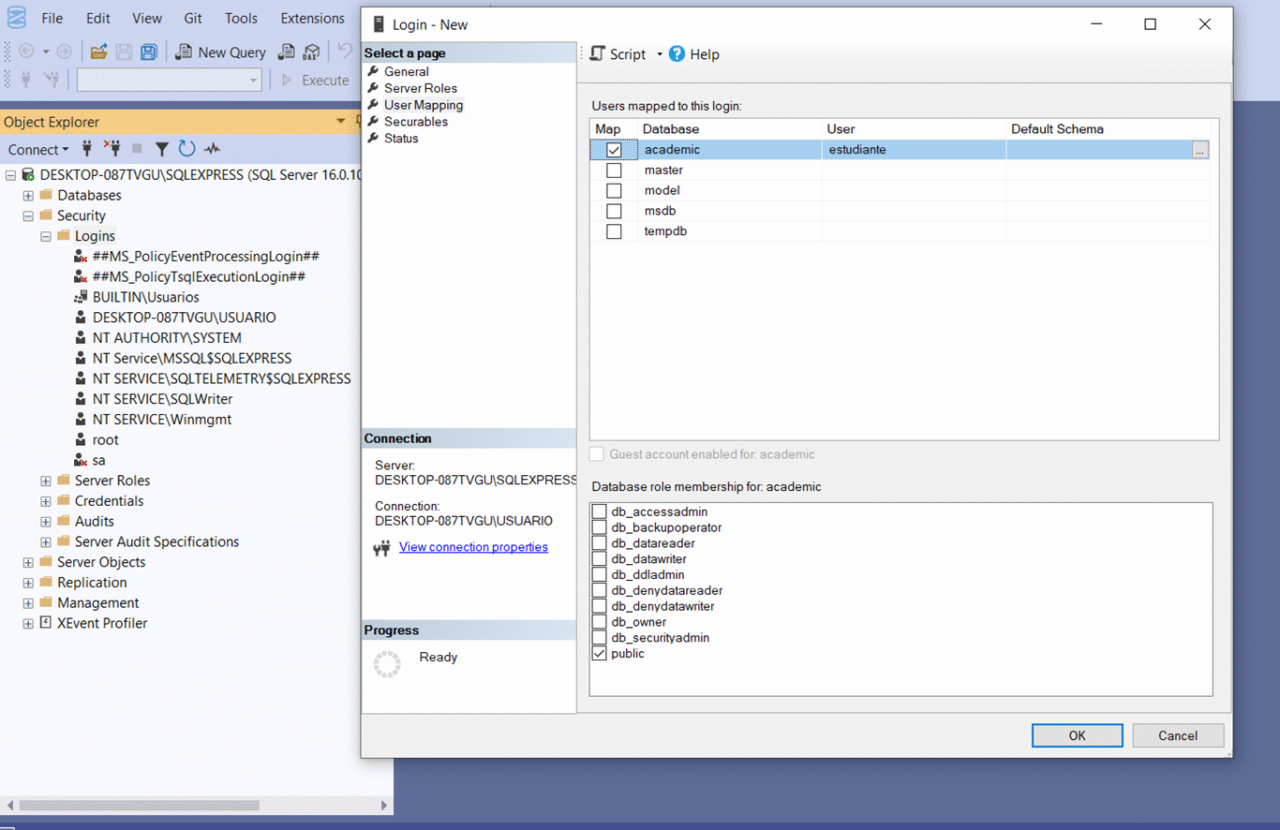Open Activity Monitor icon in Object Explorer
Viewport: 1280px width, 830px height.
212,149
